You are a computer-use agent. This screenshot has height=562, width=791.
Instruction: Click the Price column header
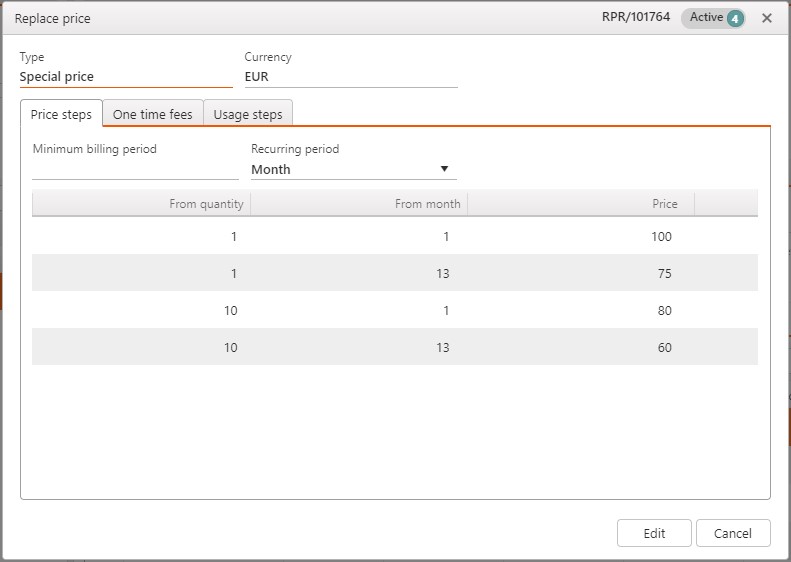click(x=581, y=204)
